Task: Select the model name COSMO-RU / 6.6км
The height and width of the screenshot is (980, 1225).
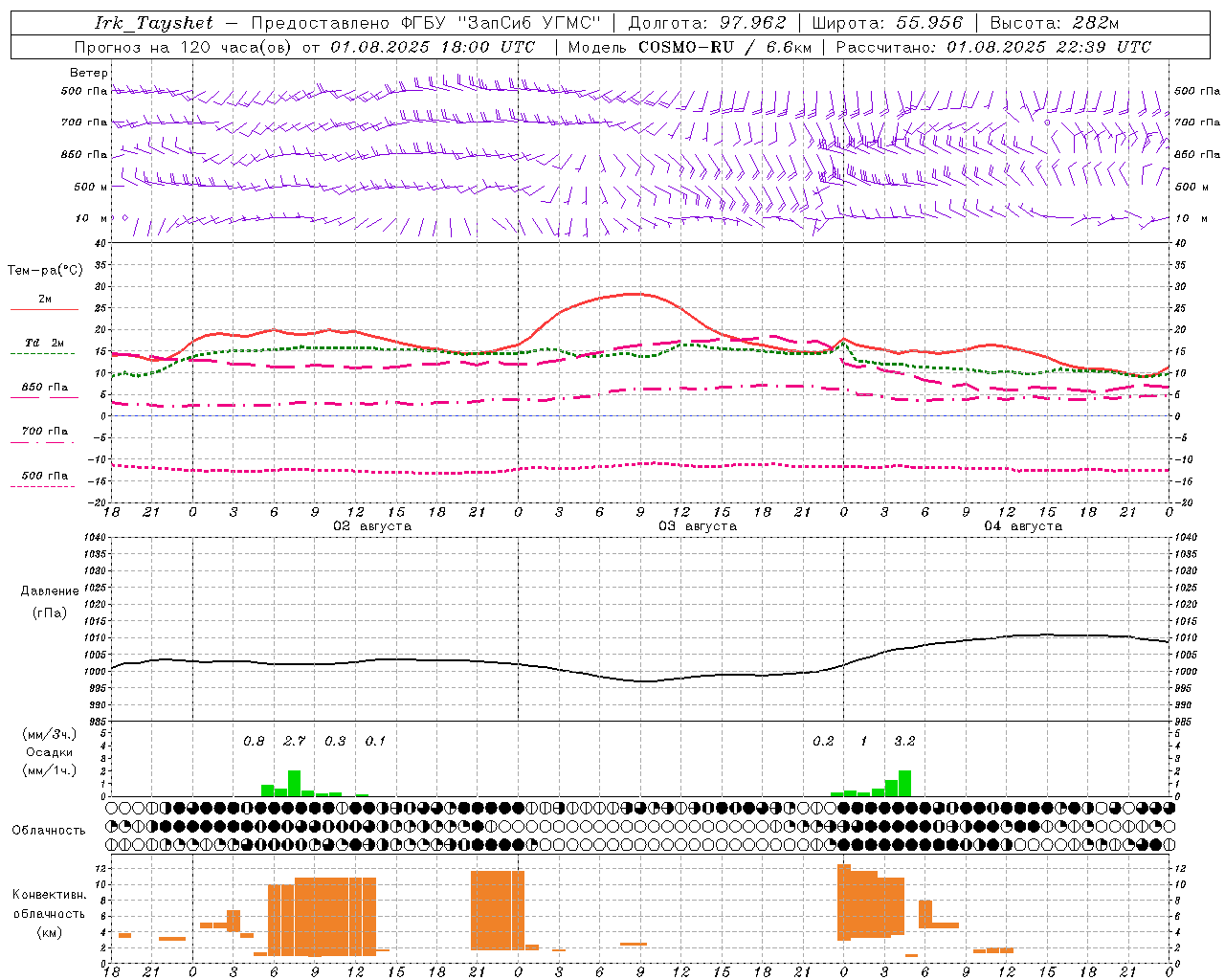Action: (x=725, y=47)
